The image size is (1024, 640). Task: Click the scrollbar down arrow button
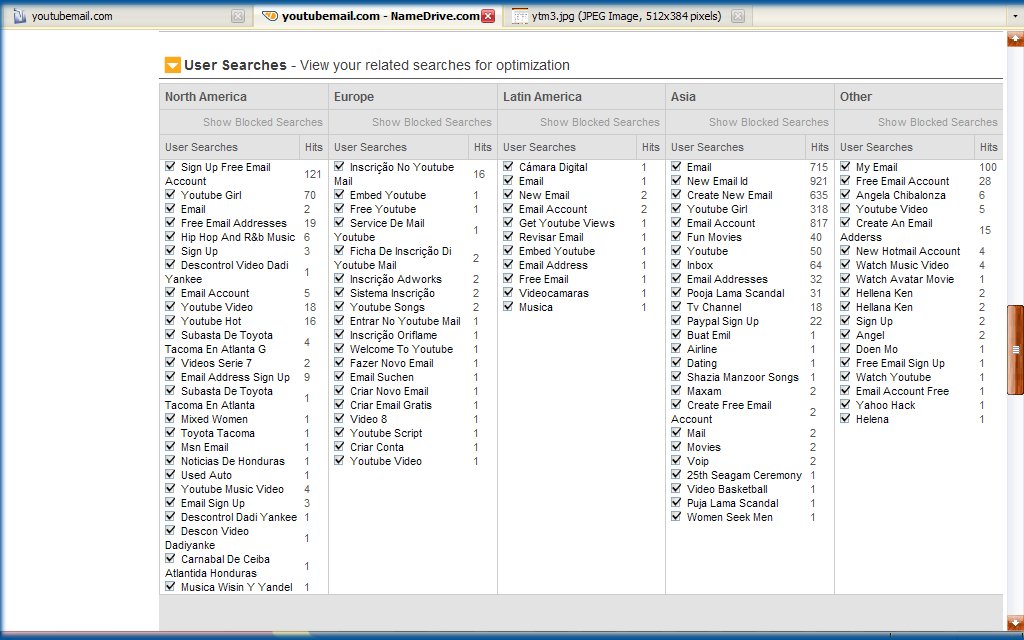click(1015, 622)
